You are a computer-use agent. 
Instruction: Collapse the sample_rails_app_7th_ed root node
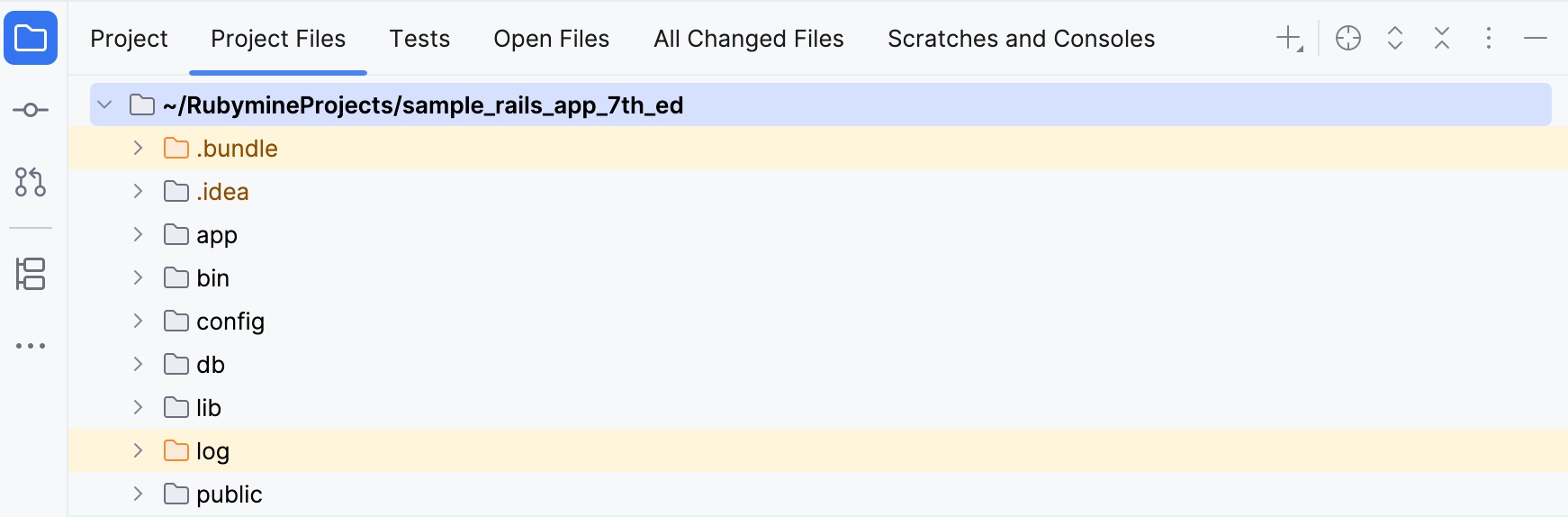pyautogui.click(x=105, y=105)
